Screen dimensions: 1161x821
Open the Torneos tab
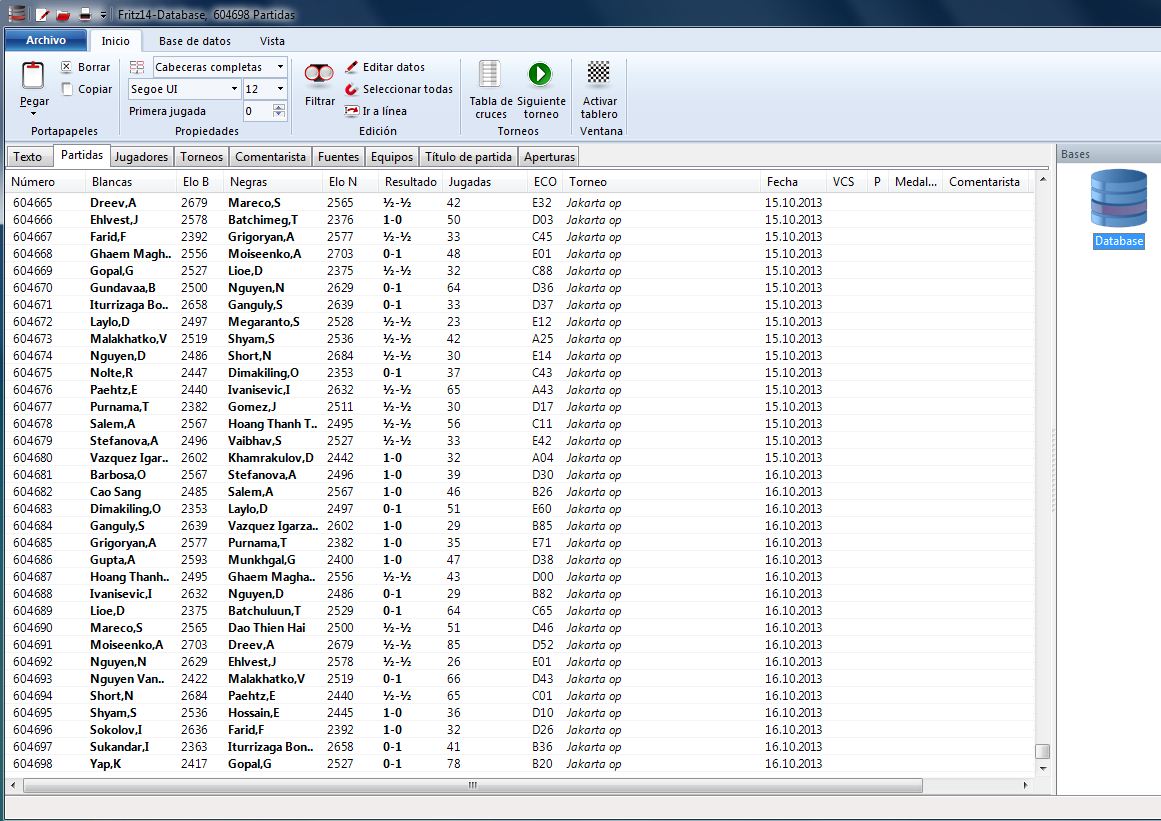(201, 156)
